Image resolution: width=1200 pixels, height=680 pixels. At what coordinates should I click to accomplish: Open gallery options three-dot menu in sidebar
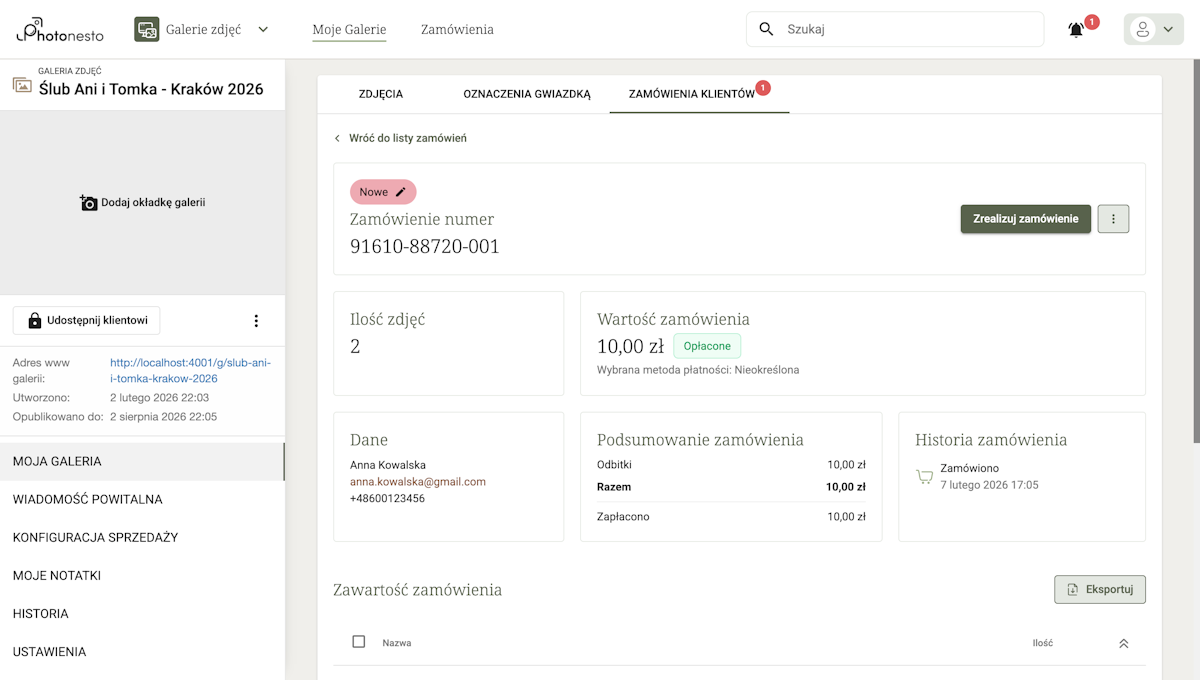pyautogui.click(x=256, y=321)
